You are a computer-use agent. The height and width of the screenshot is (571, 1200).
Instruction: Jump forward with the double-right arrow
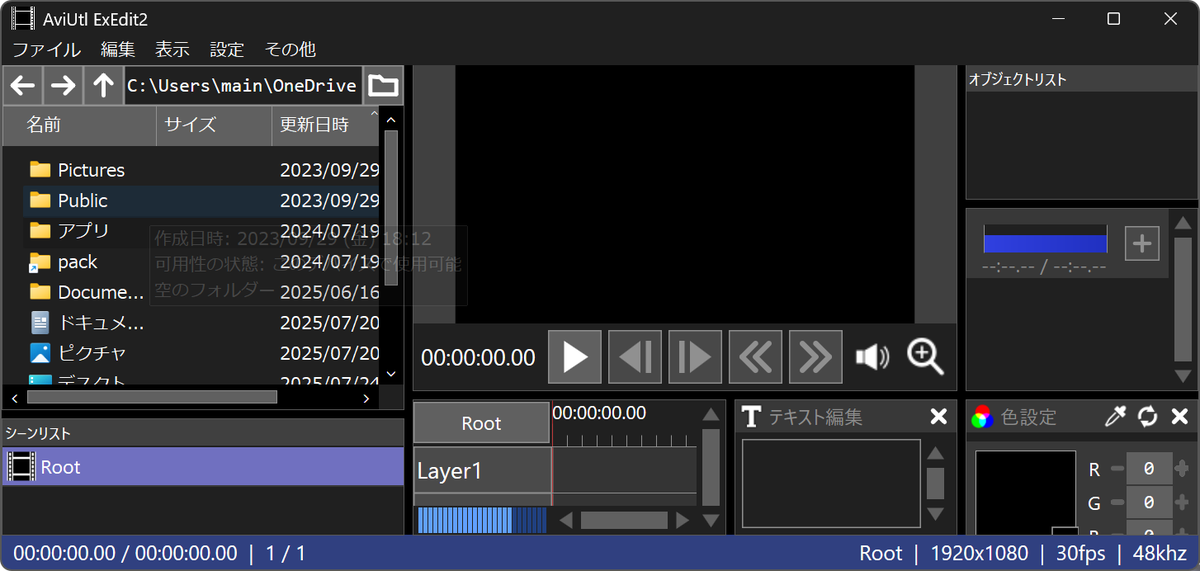click(x=815, y=357)
